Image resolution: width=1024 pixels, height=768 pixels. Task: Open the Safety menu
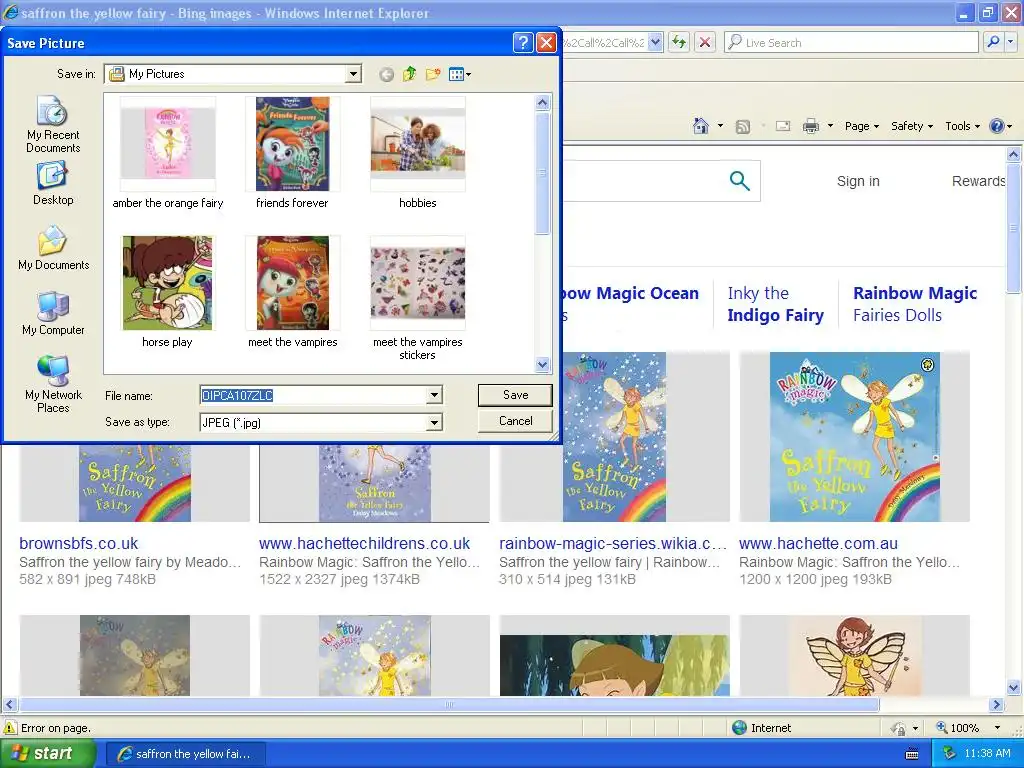point(912,126)
